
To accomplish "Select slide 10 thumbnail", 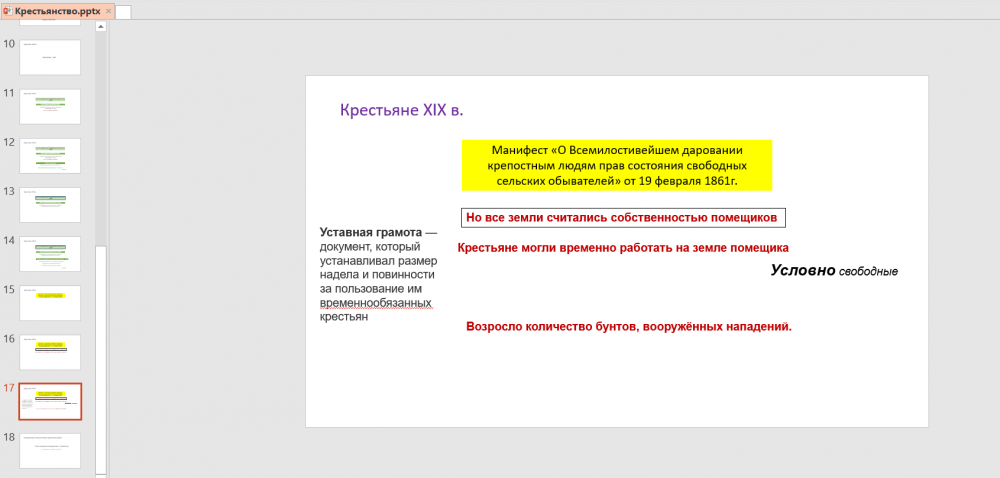I will coord(50,57).
